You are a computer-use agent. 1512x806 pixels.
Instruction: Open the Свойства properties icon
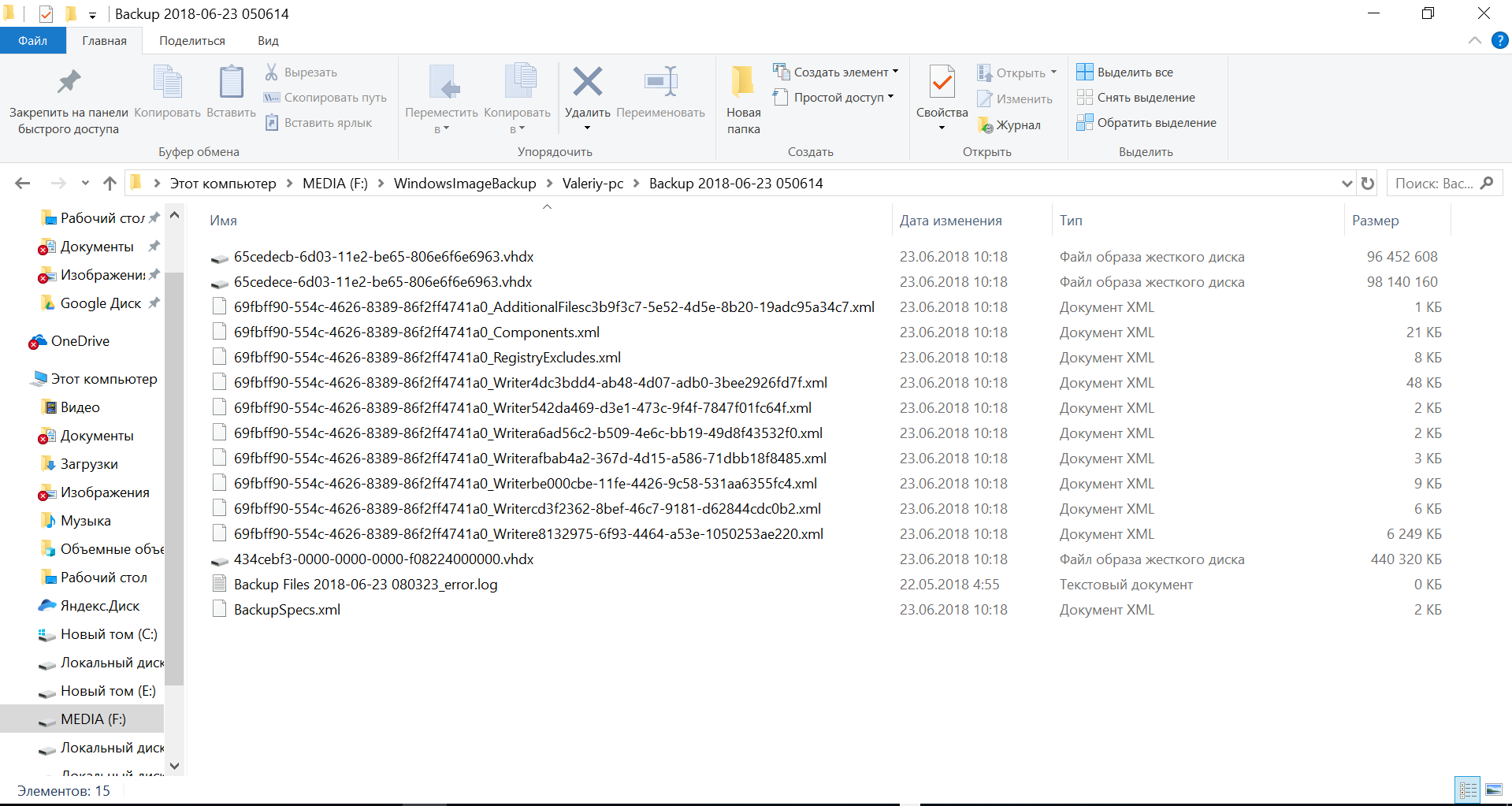942,81
